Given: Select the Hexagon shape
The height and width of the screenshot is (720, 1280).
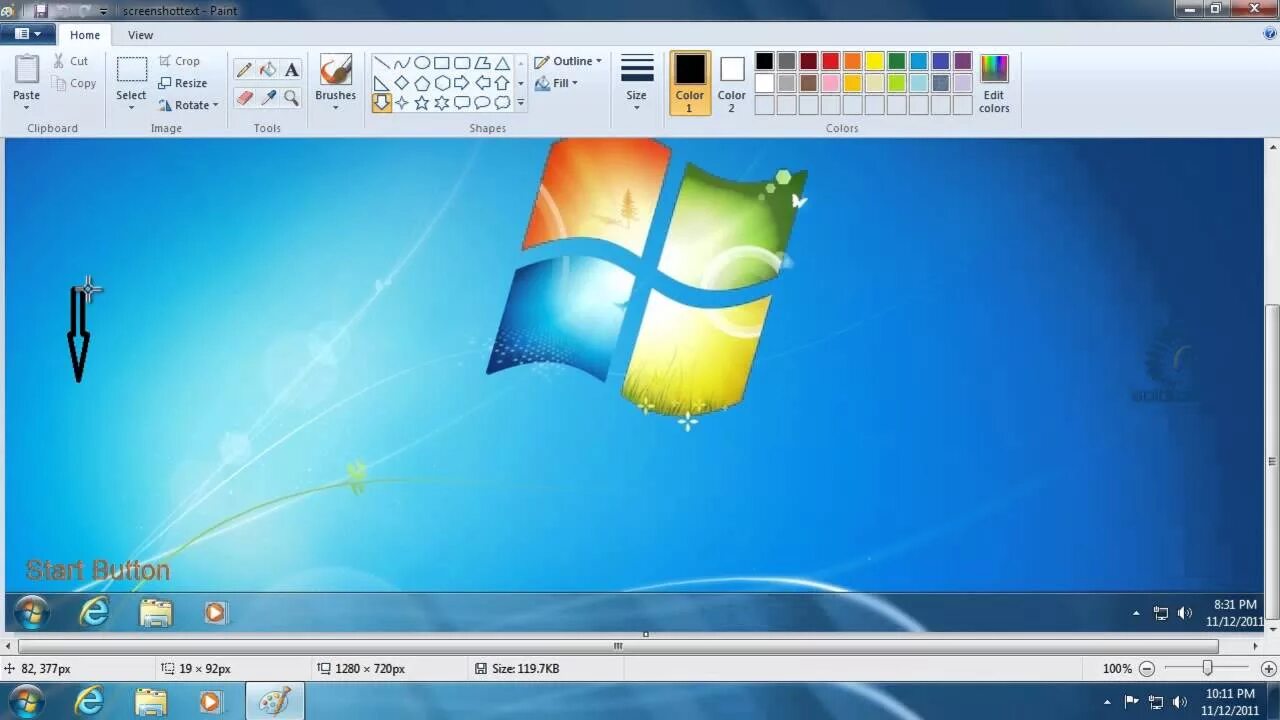Looking at the screenshot, I should coord(442,83).
